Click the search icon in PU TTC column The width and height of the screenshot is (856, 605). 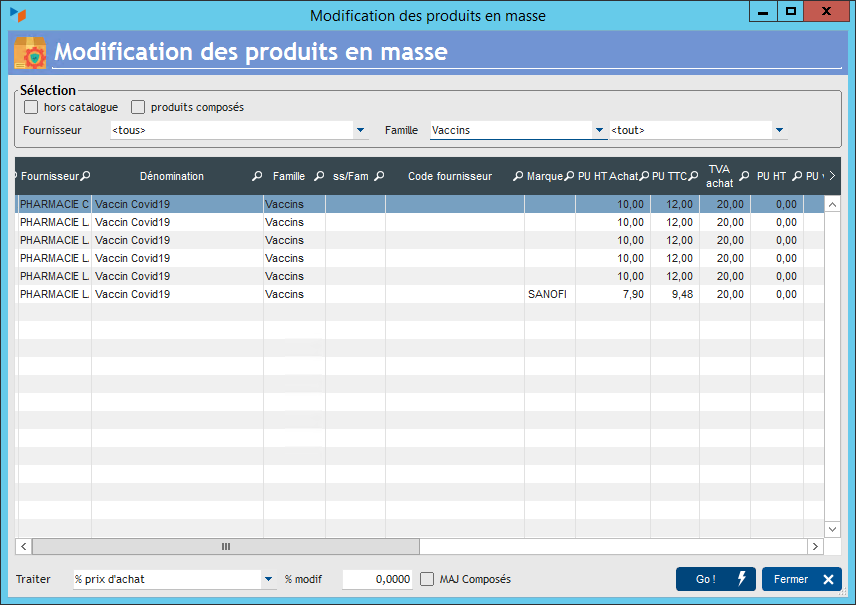tap(694, 176)
